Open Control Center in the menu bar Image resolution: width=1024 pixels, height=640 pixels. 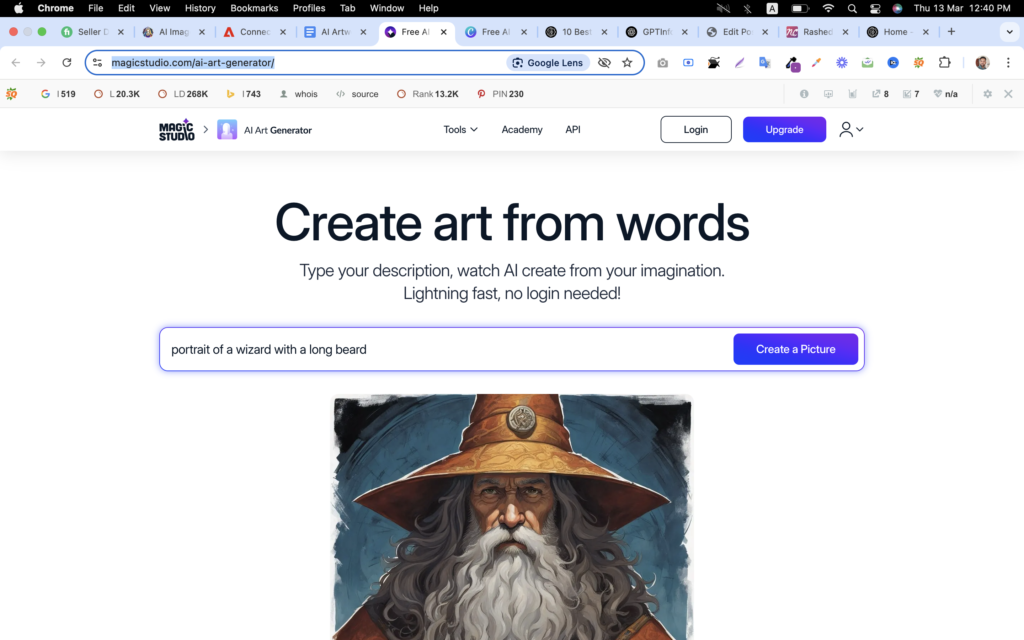[x=875, y=8]
